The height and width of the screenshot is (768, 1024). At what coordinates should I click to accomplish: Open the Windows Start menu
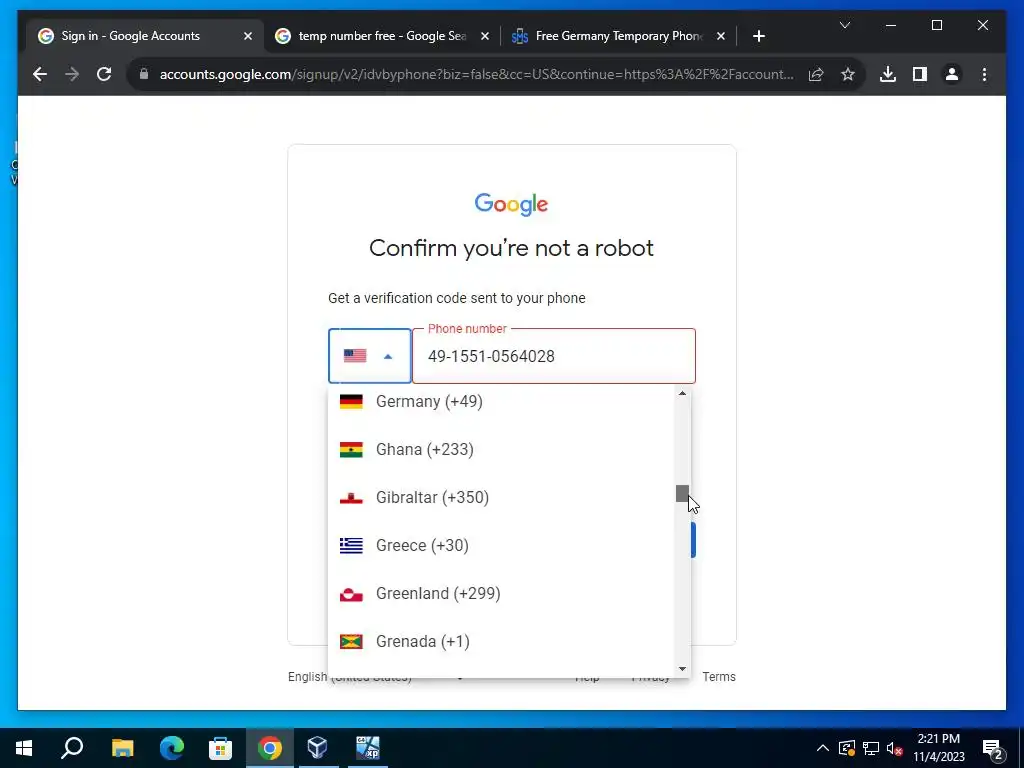(24, 748)
